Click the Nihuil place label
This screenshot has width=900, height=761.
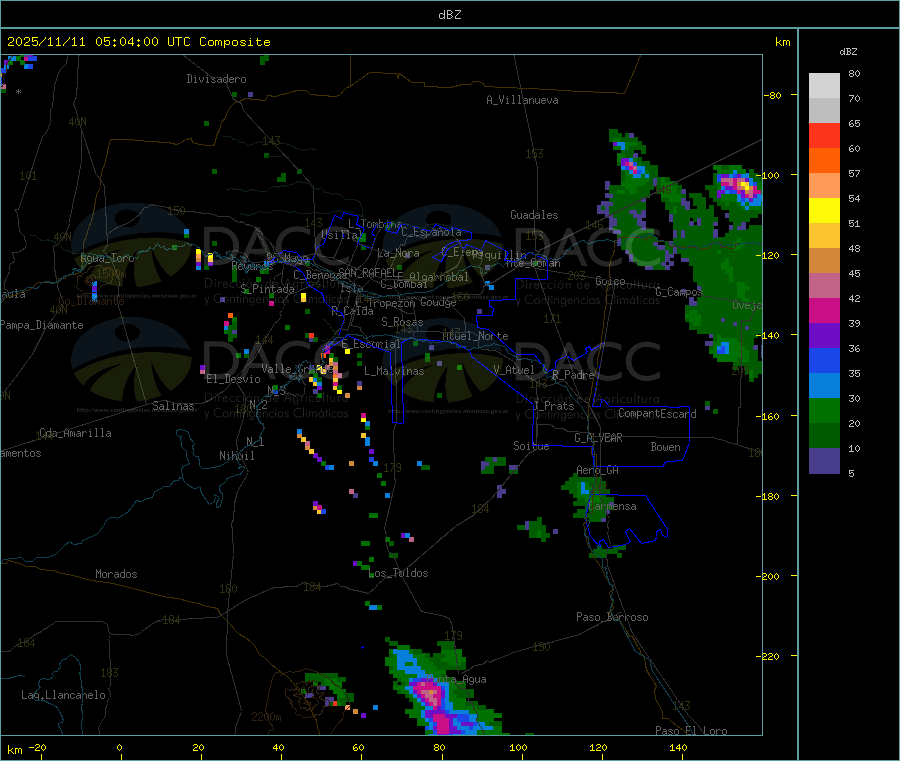tap(237, 456)
